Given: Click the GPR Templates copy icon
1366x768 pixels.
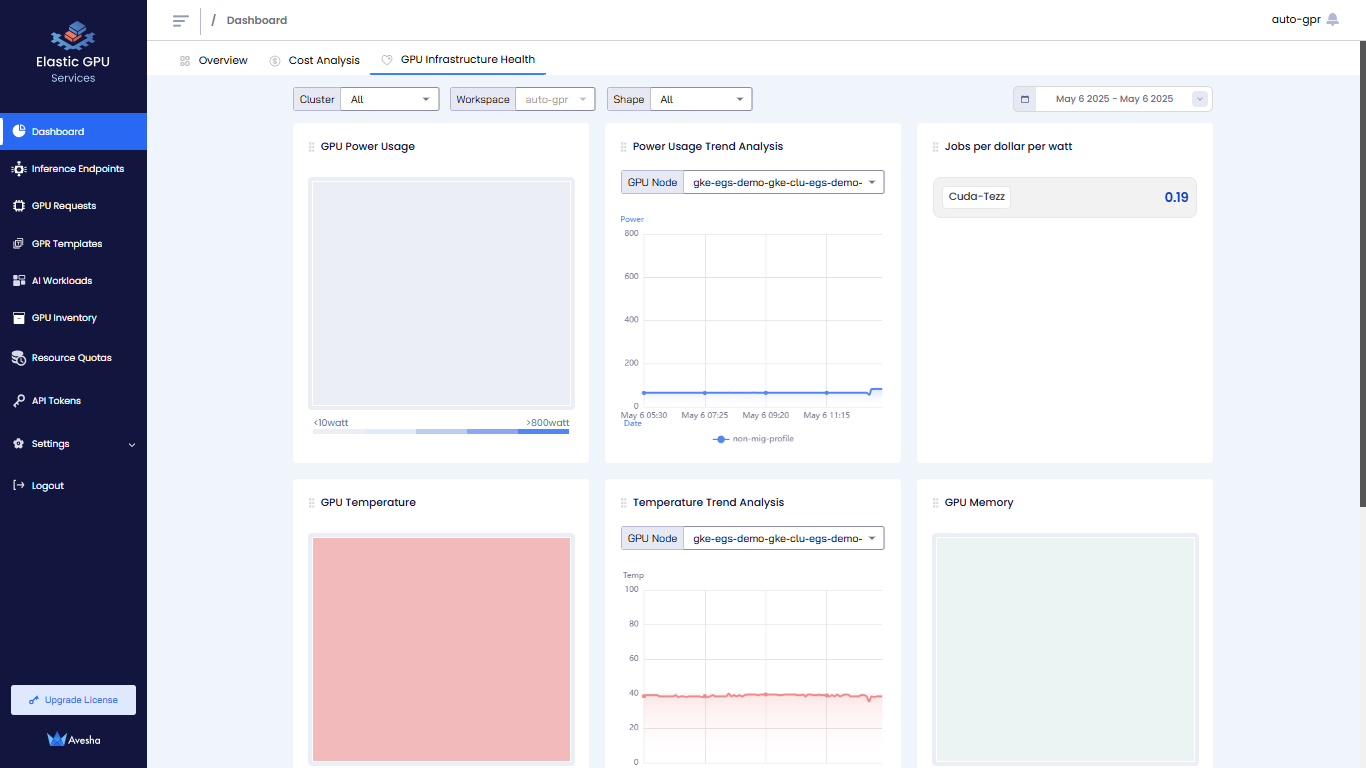Looking at the screenshot, I should [19, 244].
